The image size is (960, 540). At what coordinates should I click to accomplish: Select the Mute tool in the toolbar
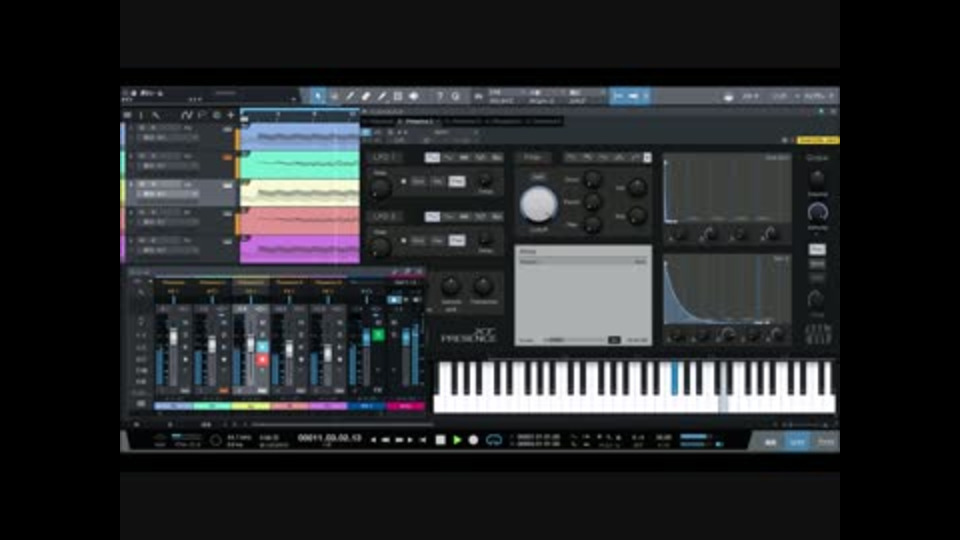click(x=398, y=96)
